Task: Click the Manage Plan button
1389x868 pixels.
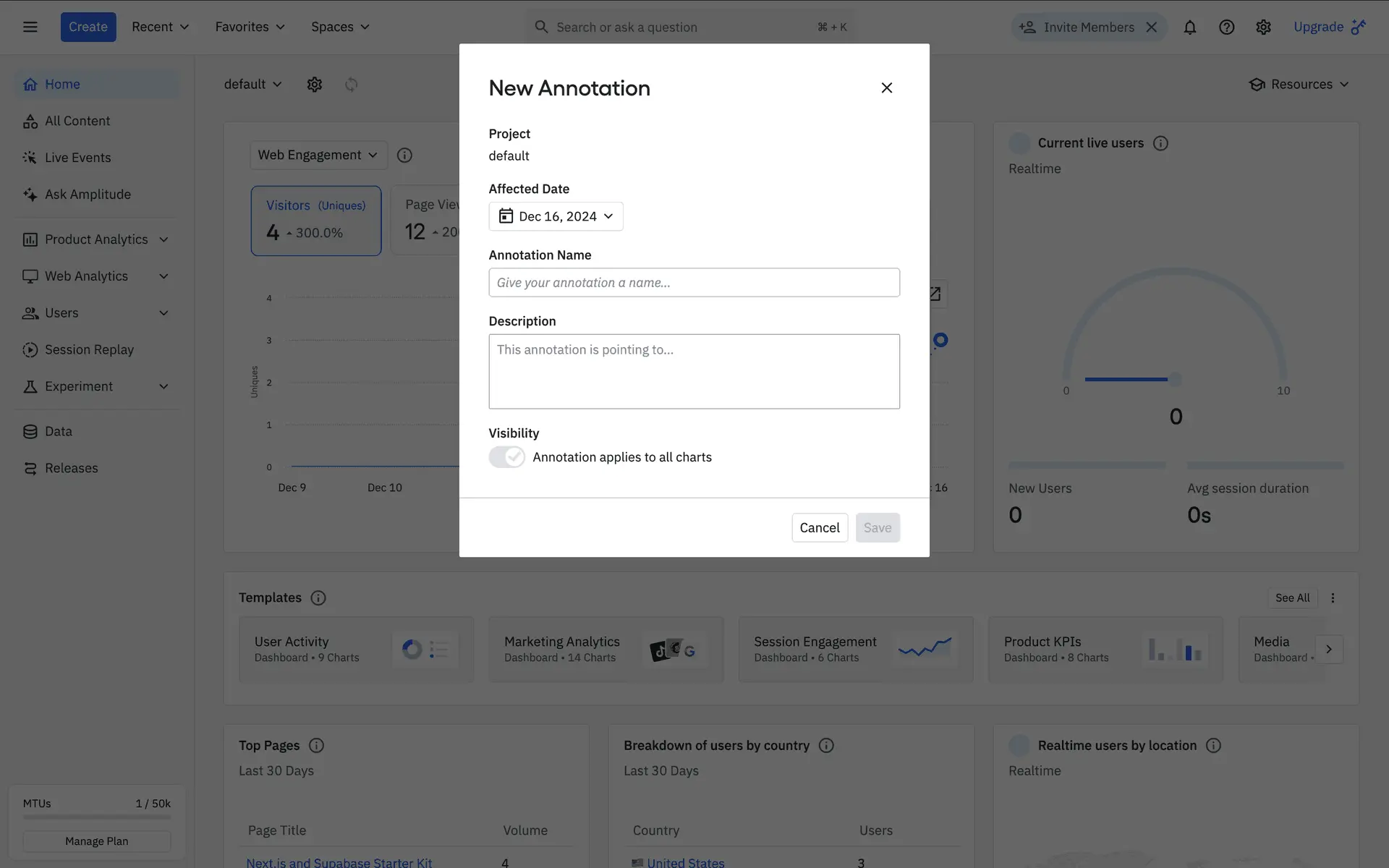Action: 96,841
